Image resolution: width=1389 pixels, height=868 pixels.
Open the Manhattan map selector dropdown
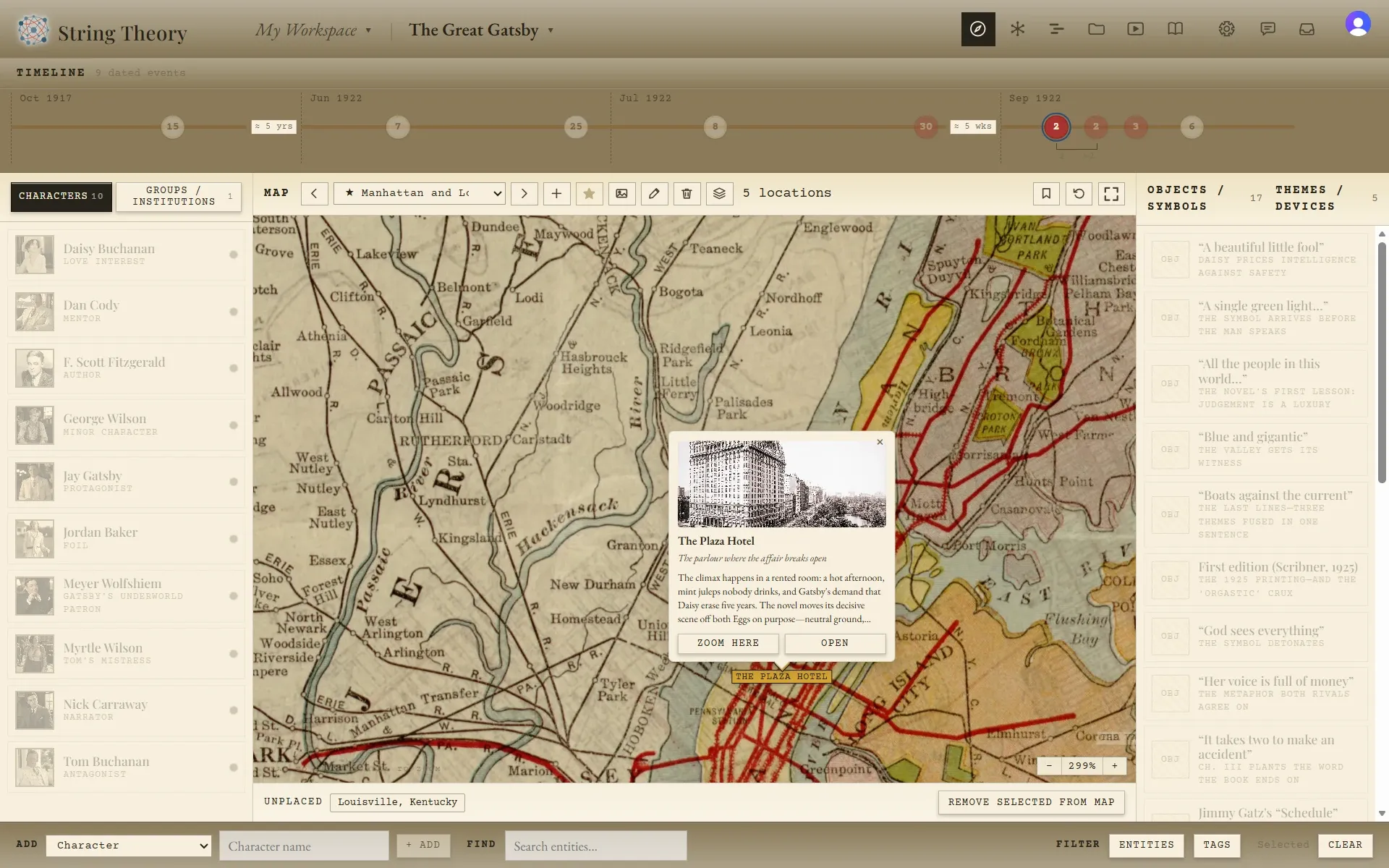(x=420, y=193)
